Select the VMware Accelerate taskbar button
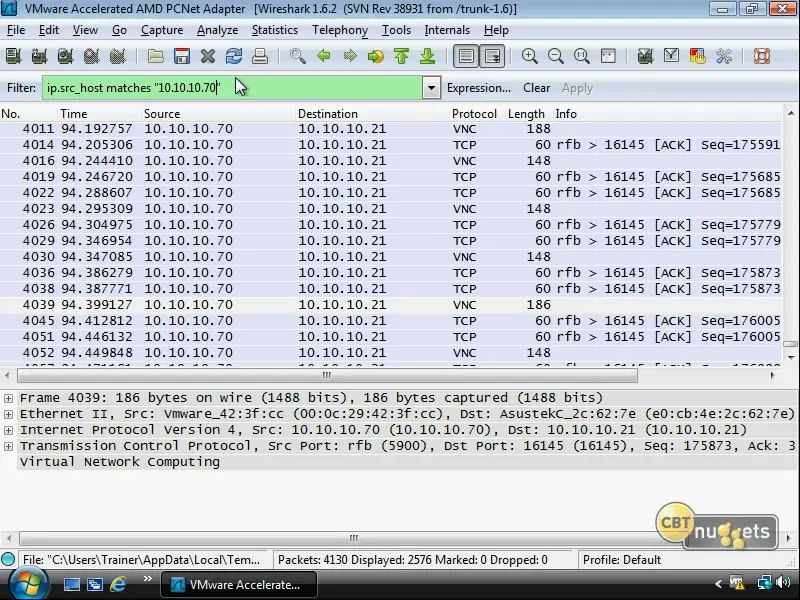This screenshot has width=800, height=600. [239, 584]
